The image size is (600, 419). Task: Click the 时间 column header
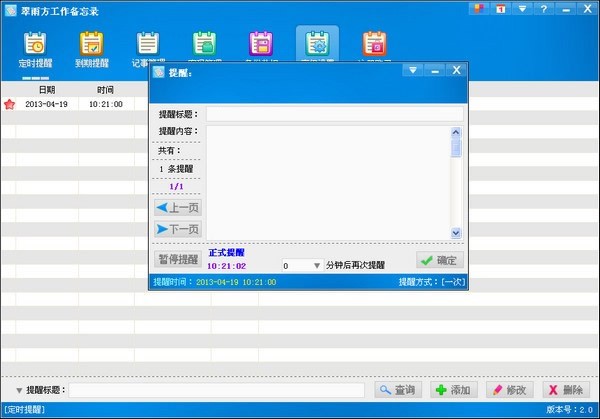click(x=105, y=90)
